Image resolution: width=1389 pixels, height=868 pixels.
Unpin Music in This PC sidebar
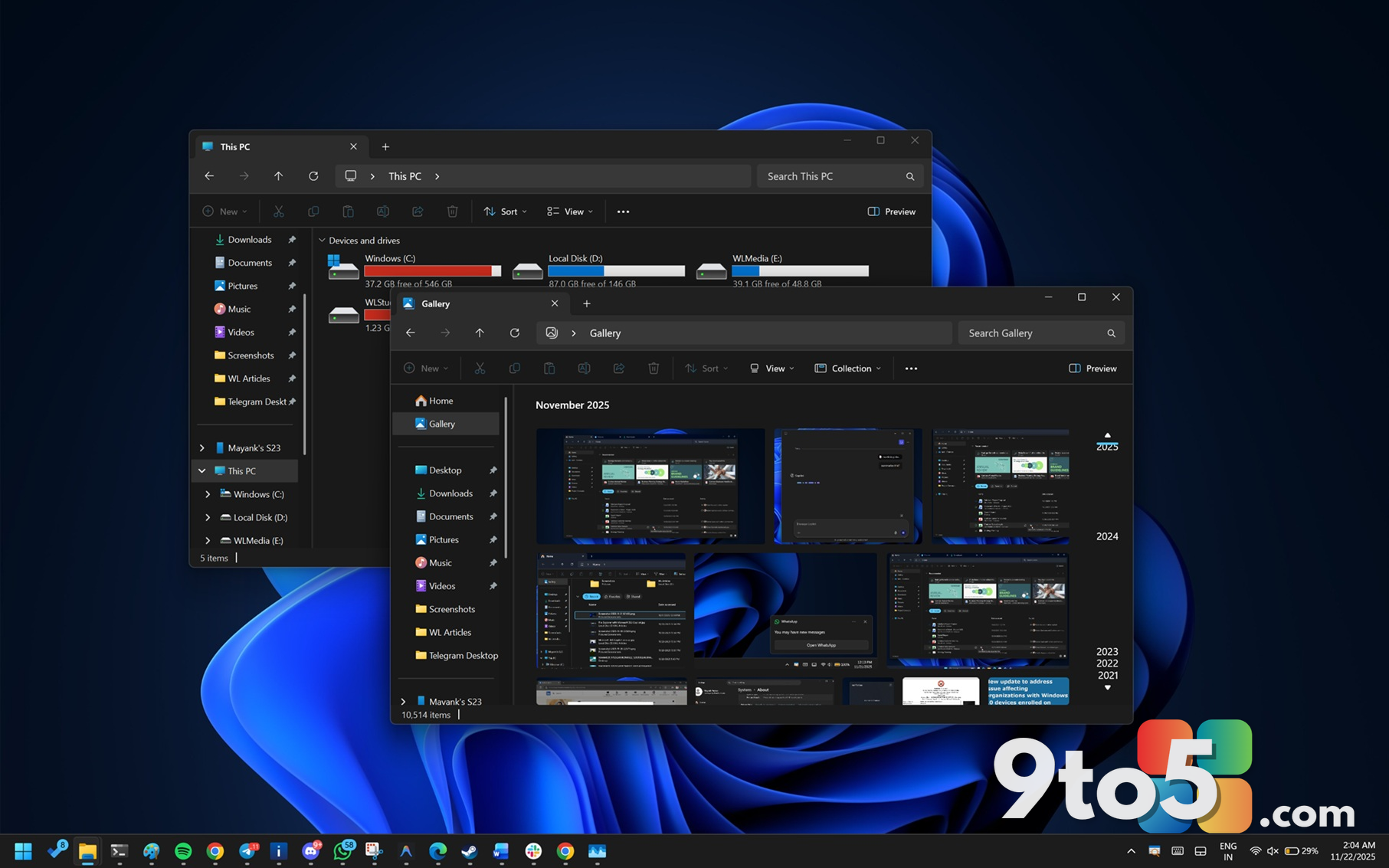[x=292, y=310]
